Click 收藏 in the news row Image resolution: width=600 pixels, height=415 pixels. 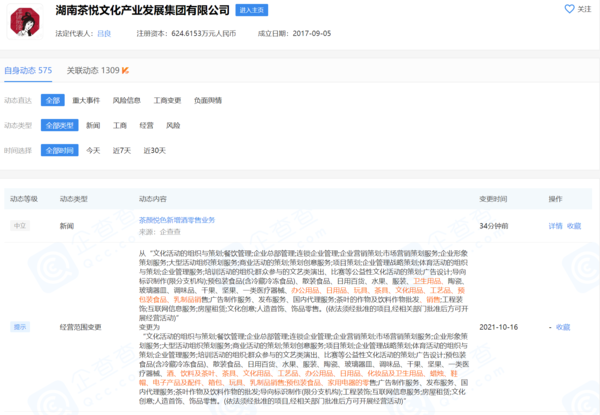(574, 226)
